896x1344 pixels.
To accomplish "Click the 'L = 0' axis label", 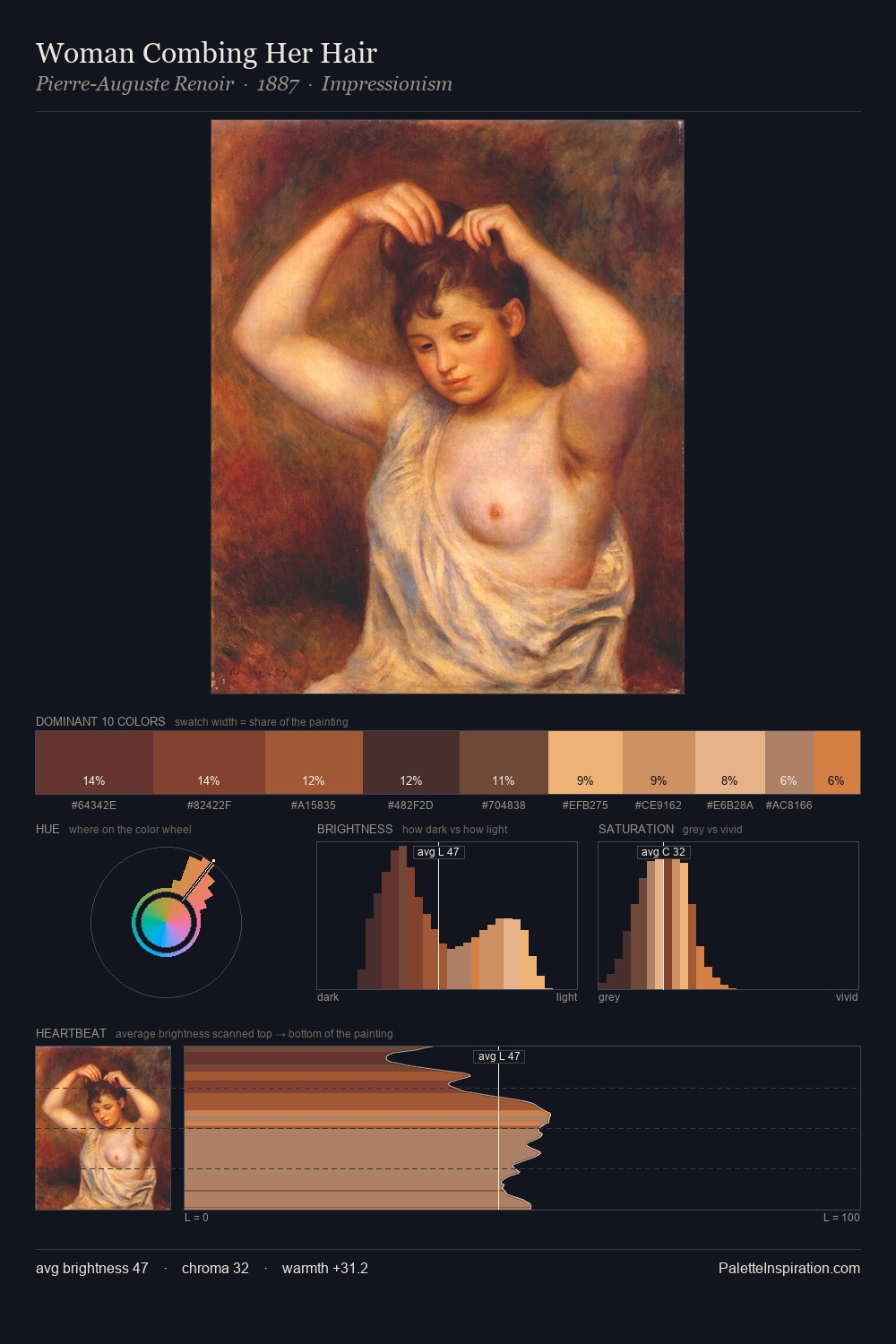I will tap(196, 1218).
